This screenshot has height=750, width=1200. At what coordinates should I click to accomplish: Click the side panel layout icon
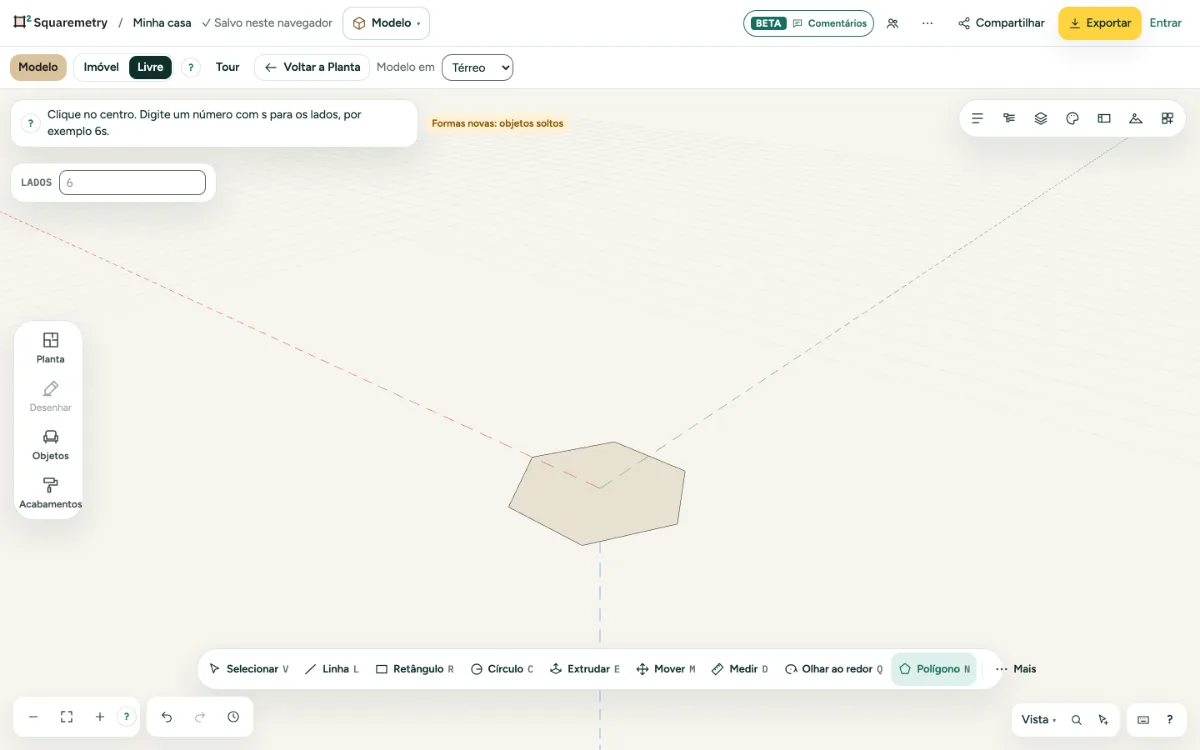point(1104,118)
